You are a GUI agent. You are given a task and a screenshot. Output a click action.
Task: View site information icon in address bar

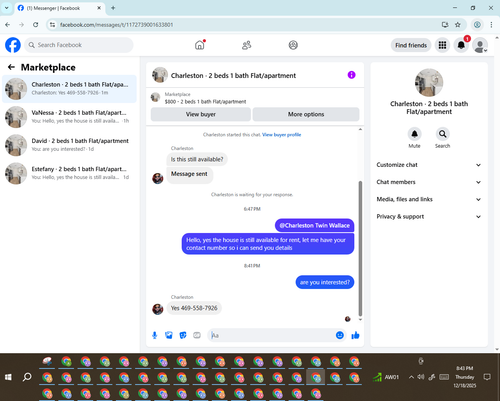coord(52,25)
